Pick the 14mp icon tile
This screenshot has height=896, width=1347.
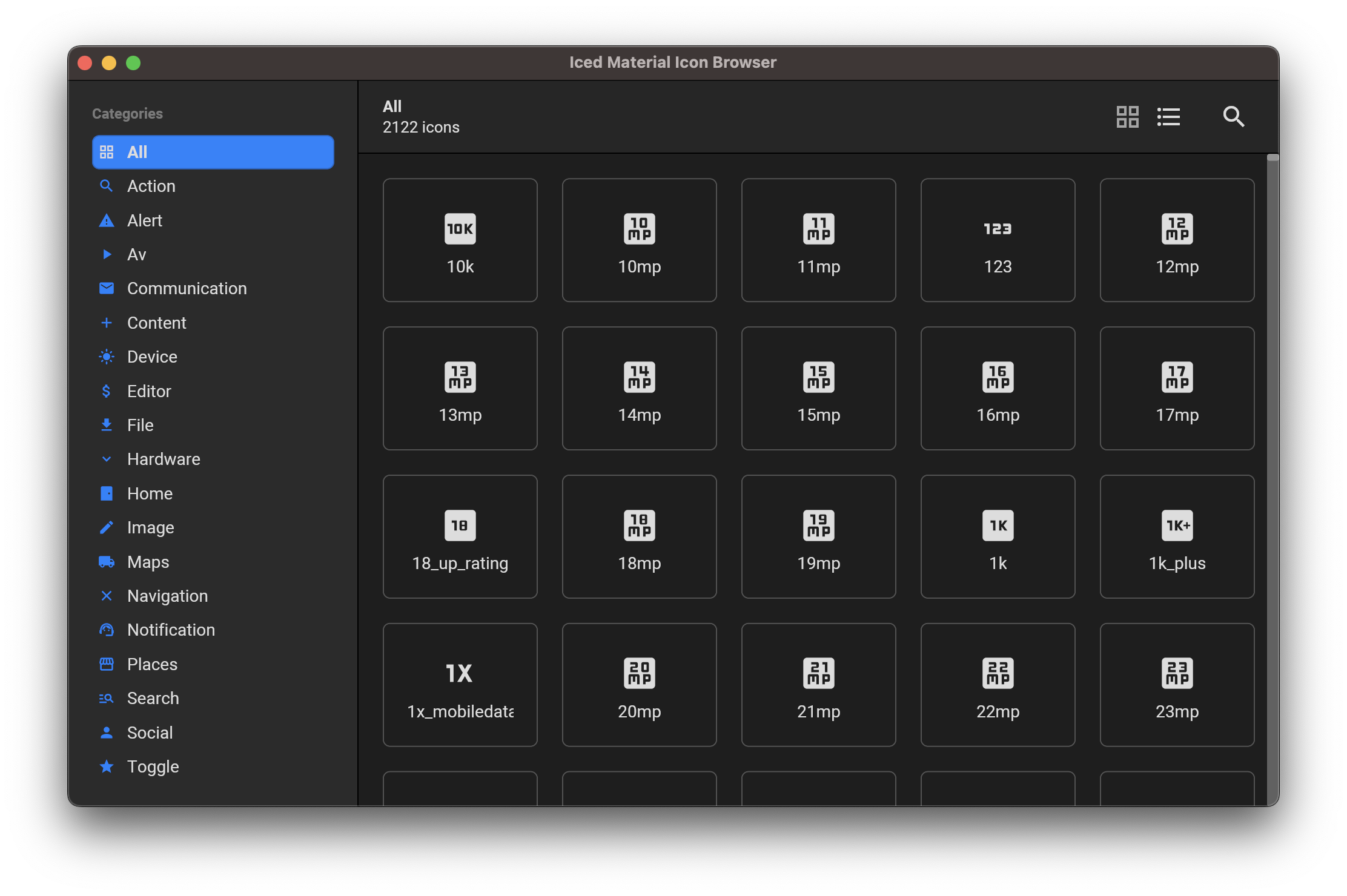point(640,388)
